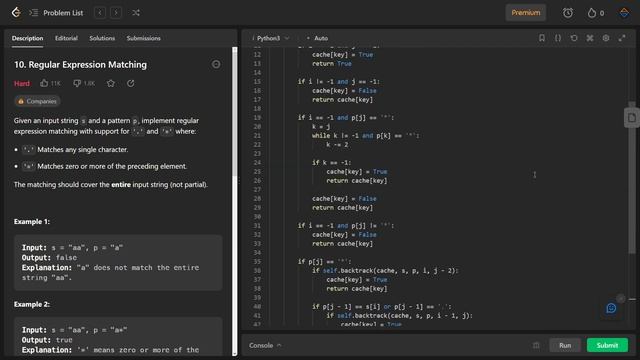Reset code to default icon

point(574,38)
